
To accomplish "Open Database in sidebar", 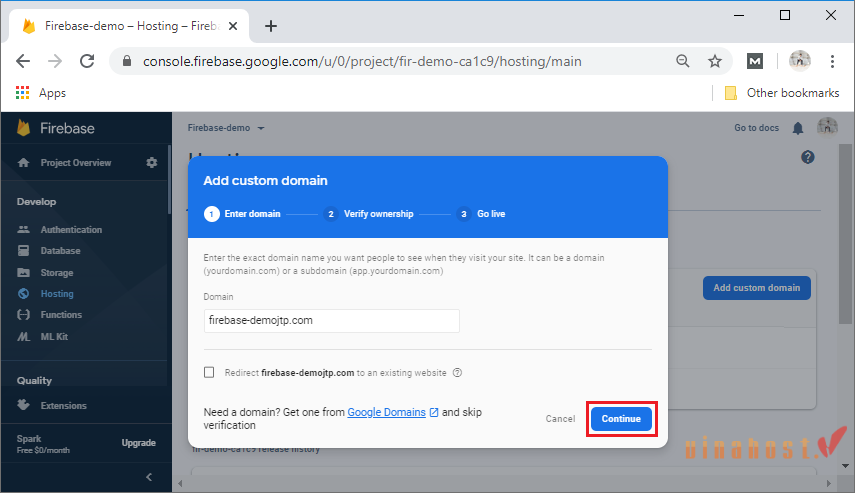I will point(60,251).
